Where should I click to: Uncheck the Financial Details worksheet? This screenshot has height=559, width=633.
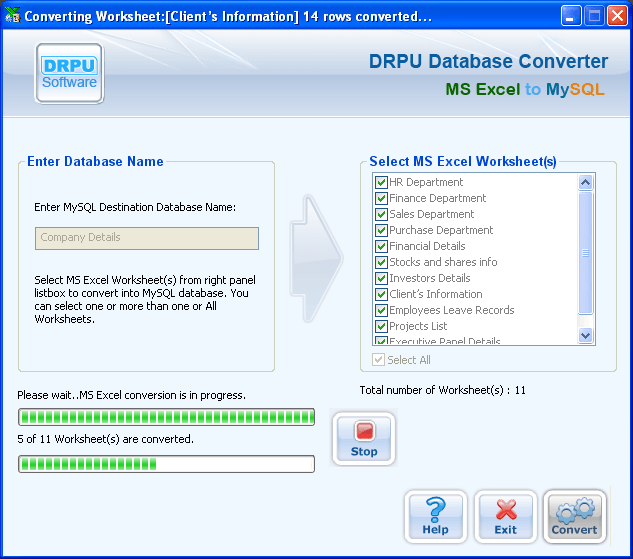381,246
